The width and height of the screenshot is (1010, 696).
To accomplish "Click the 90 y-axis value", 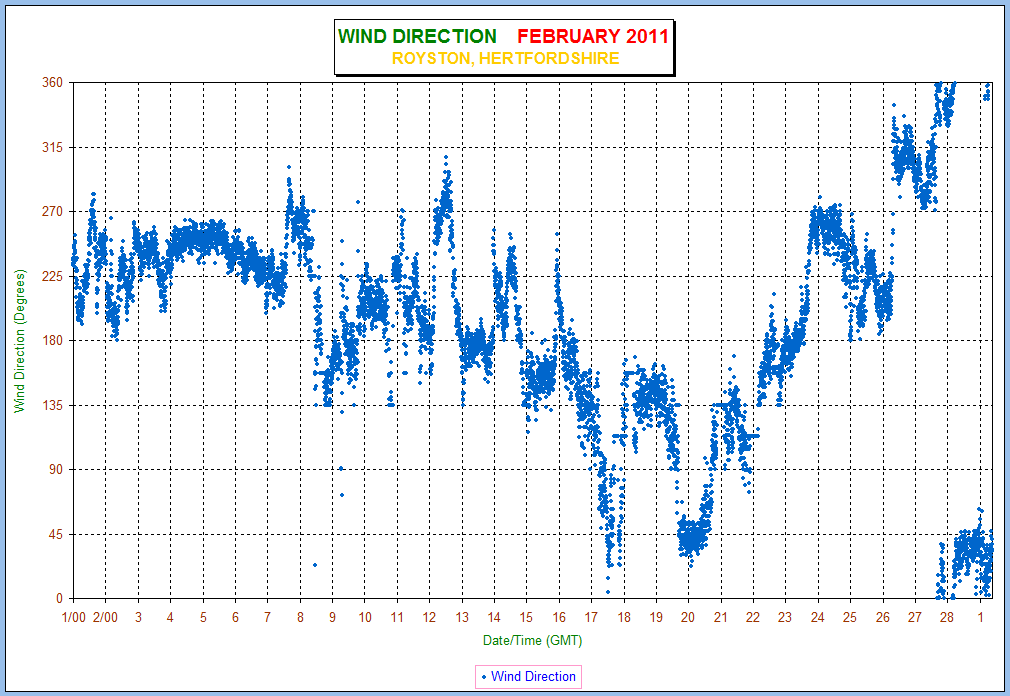I will point(56,469).
